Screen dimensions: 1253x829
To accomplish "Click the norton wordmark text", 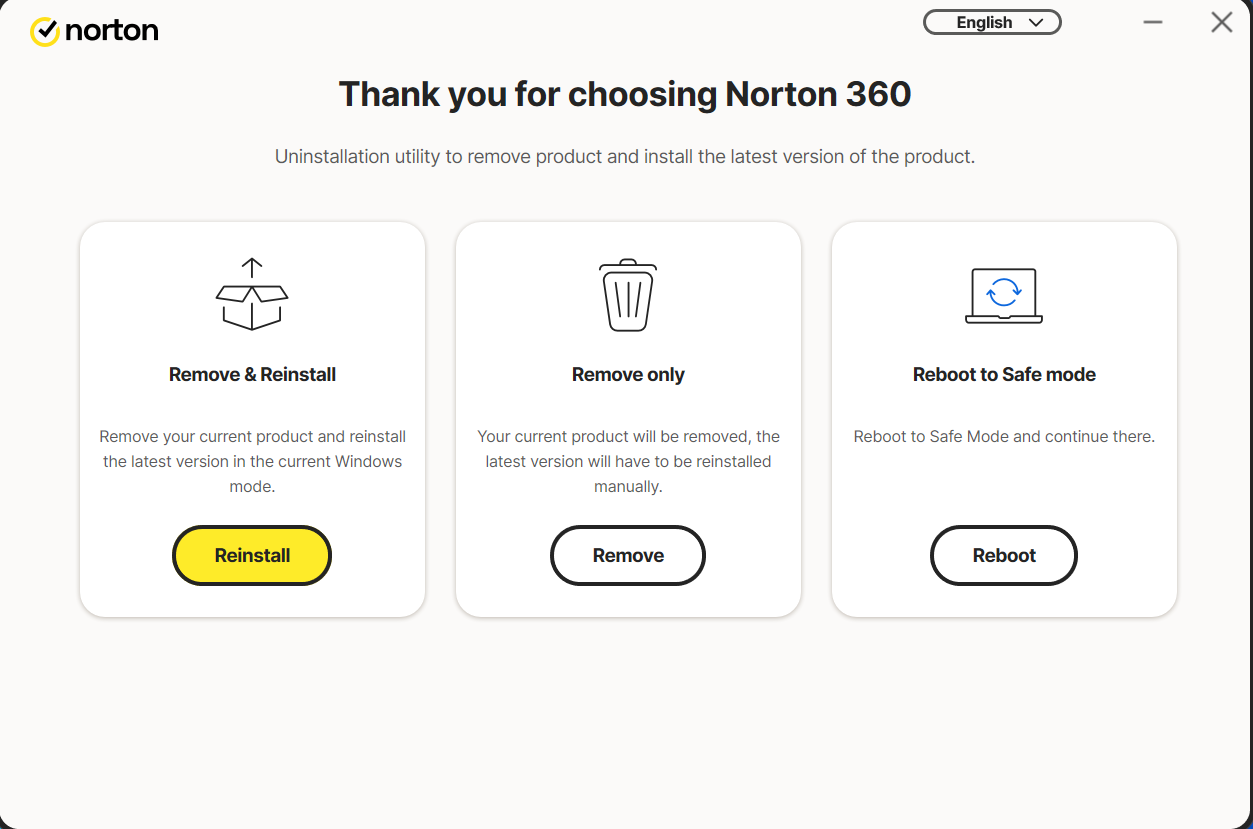I will click(x=112, y=31).
